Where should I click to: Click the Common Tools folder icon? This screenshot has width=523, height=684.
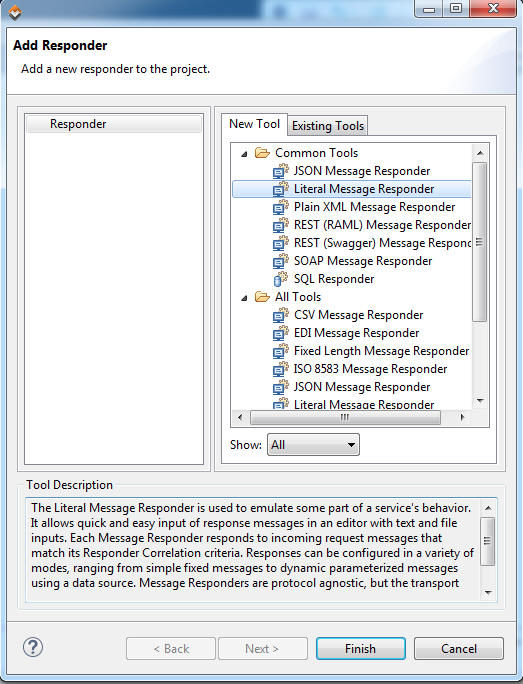click(x=262, y=153)
